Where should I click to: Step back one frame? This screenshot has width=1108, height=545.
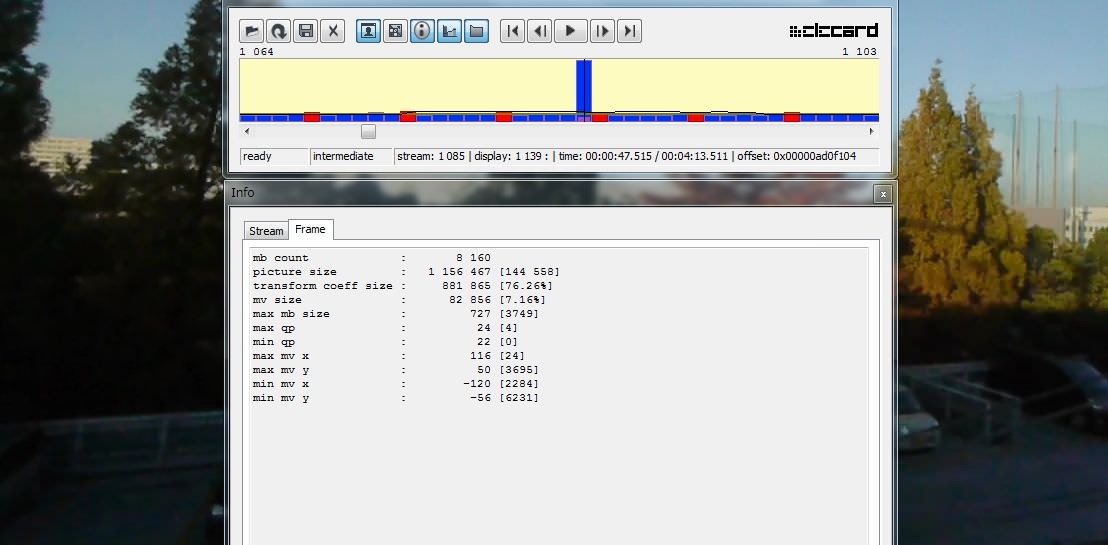point(540,31)
